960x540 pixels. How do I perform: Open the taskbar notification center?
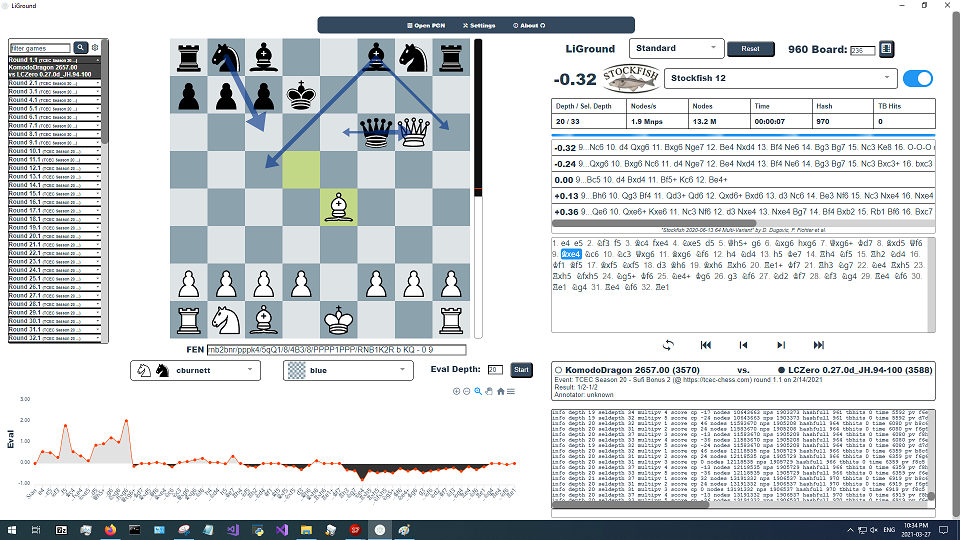point(944,530)
